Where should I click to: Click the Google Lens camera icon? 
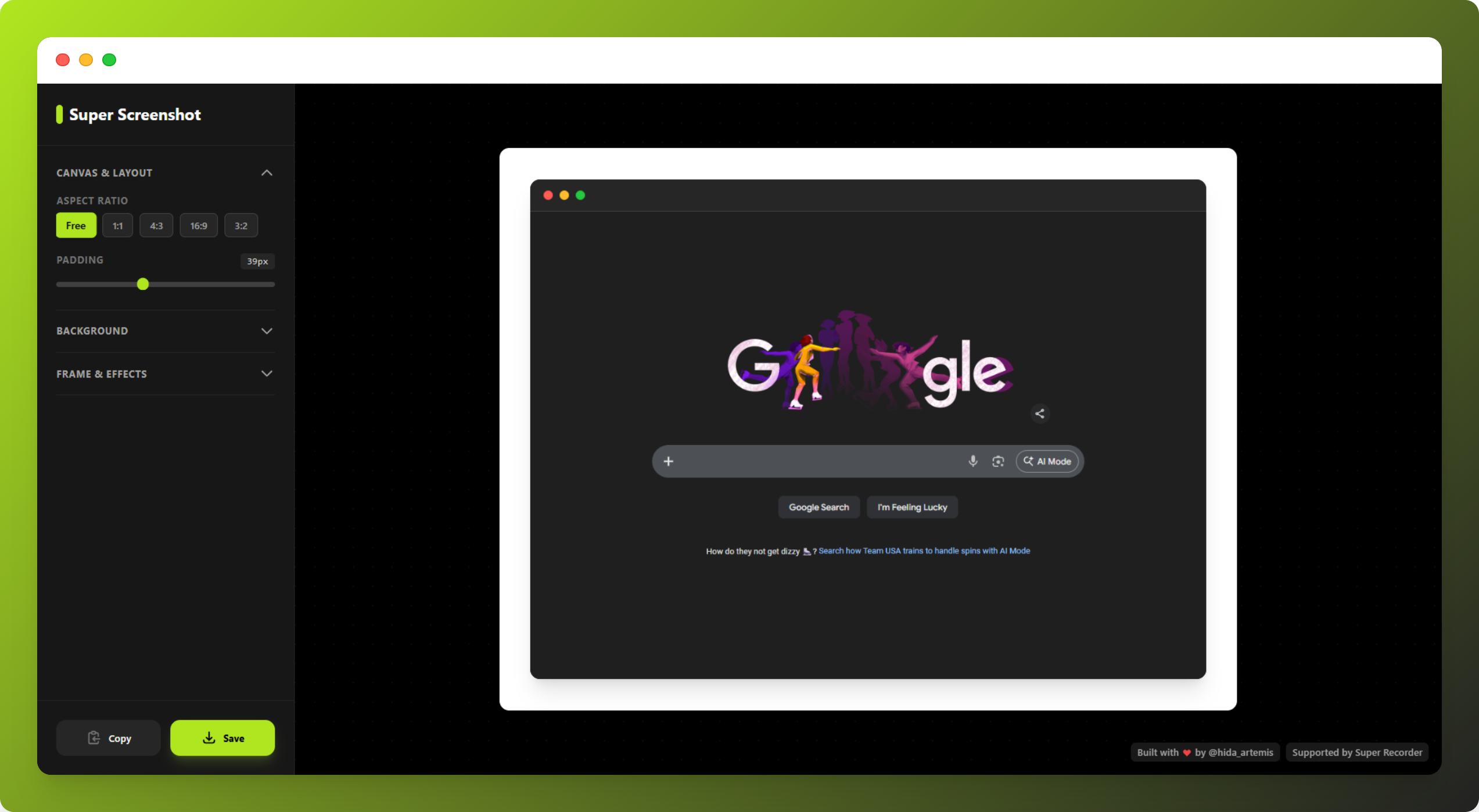999,461
